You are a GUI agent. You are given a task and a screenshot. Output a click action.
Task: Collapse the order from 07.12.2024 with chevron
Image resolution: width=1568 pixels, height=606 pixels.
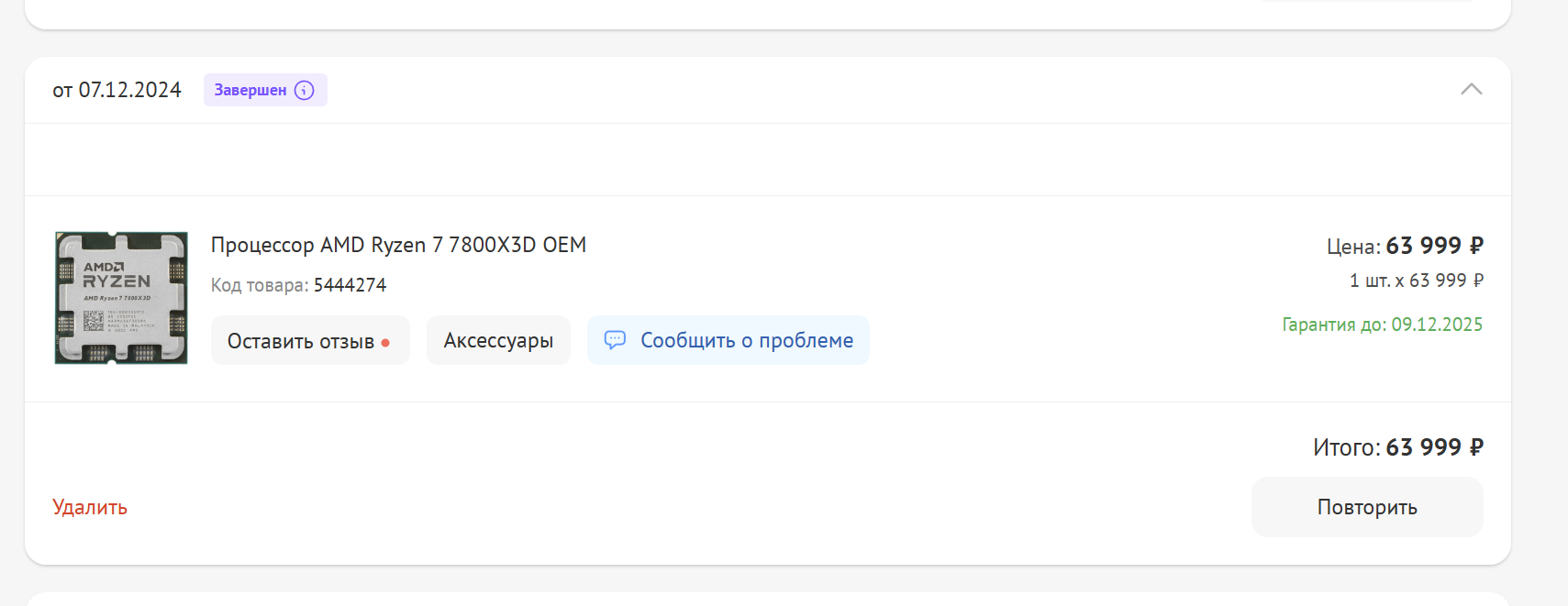tap(1471, 89)
